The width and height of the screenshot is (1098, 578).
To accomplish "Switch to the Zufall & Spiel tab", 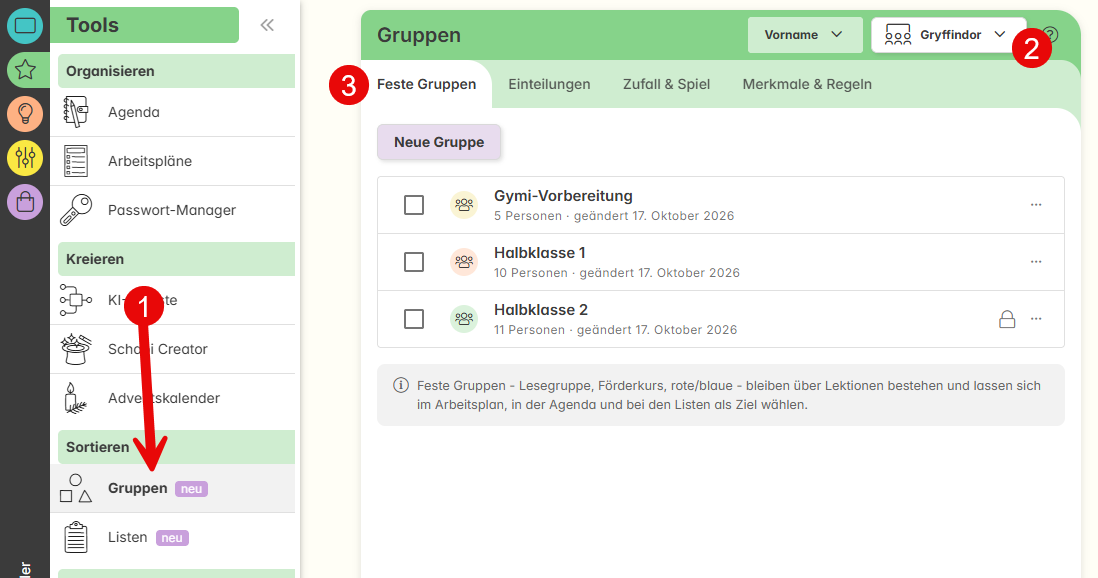I will pyautogui.click(x=667, y=85).
